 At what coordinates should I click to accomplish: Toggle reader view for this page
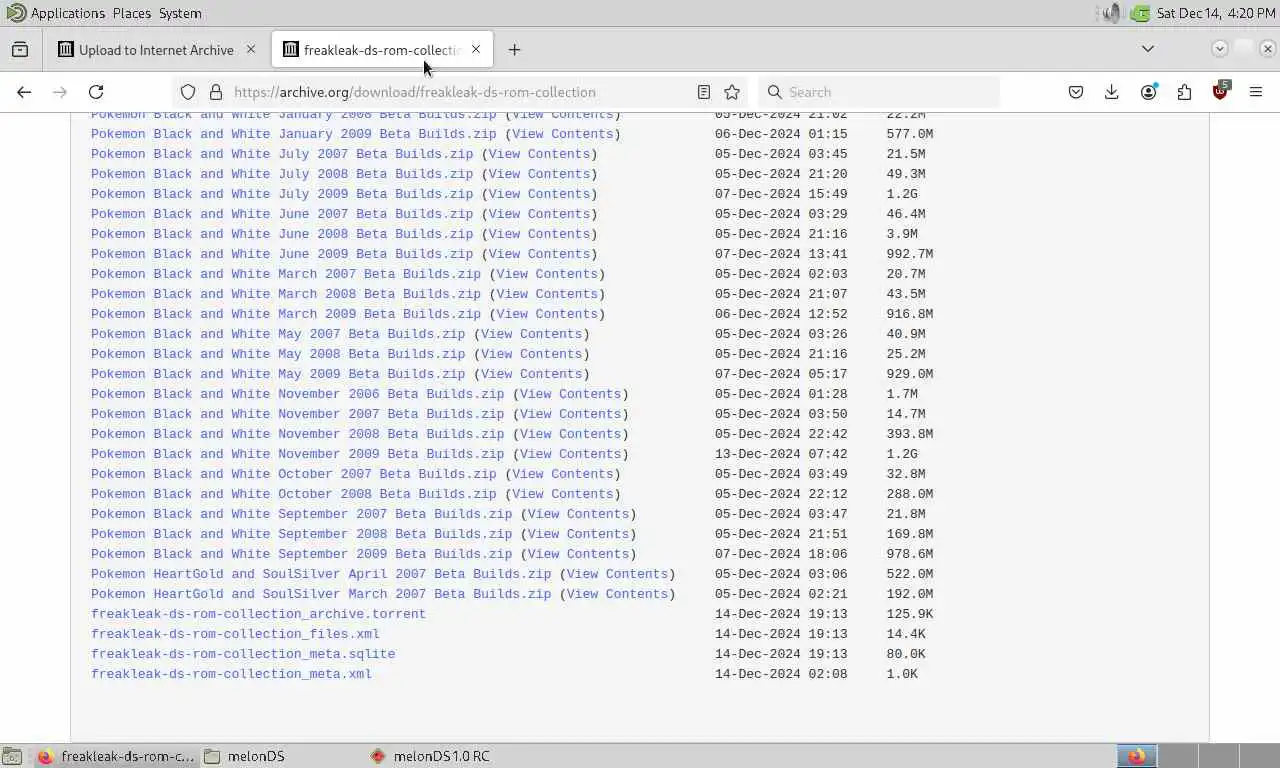(704, 92)
